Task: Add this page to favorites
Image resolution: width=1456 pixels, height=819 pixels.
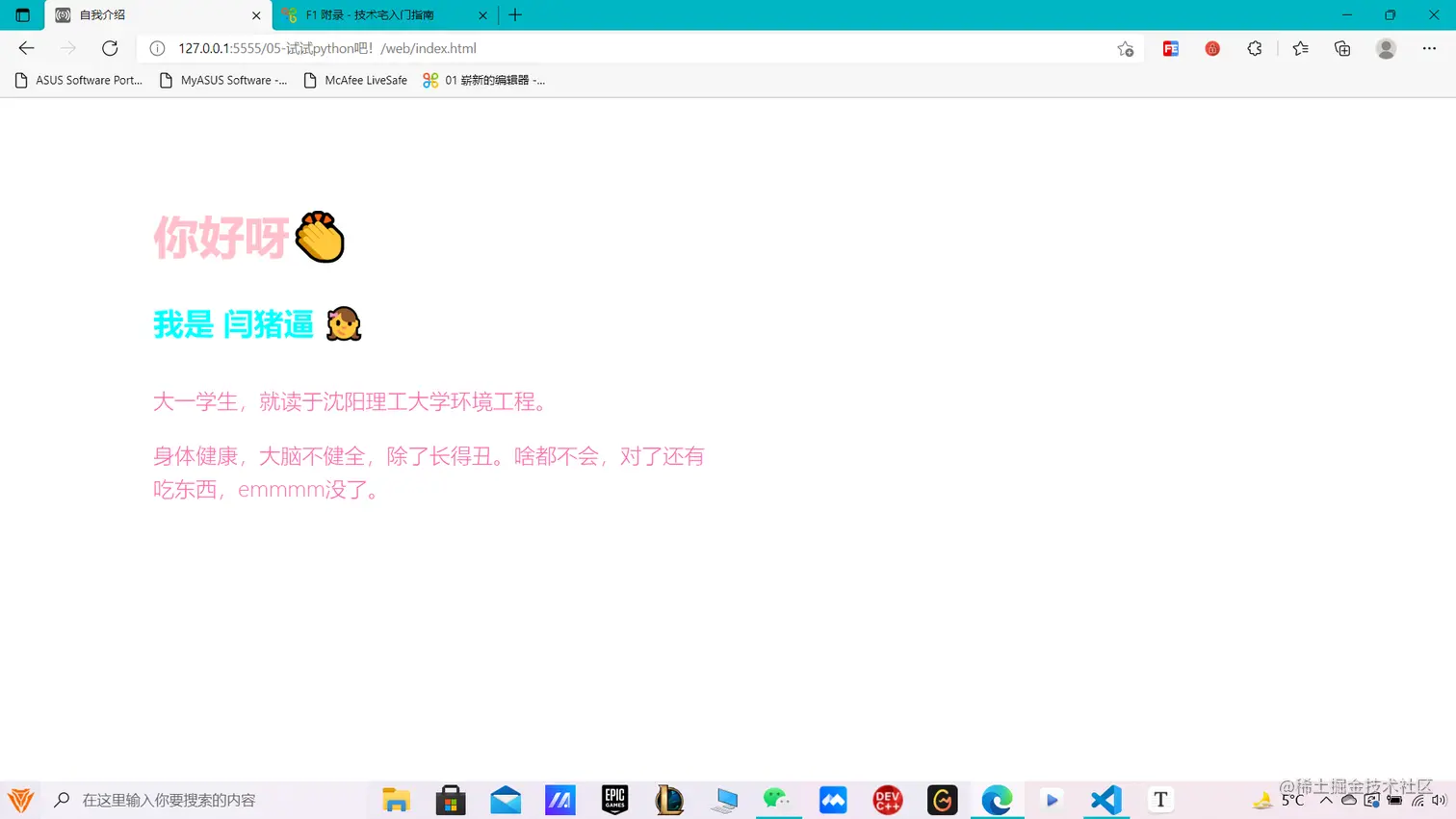Action: pyautogui.click(x=1125, y=49)
